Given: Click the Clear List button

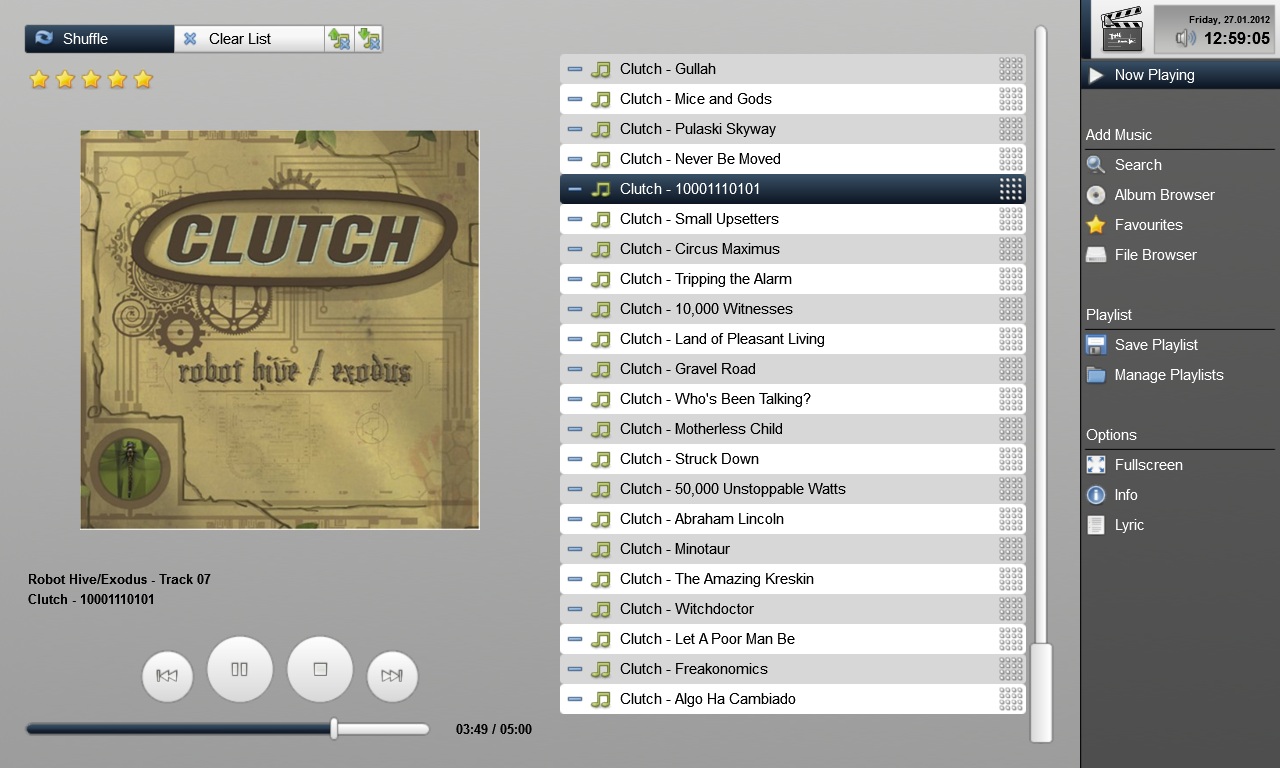Looking at the screenshot, I should coord(250,39).
